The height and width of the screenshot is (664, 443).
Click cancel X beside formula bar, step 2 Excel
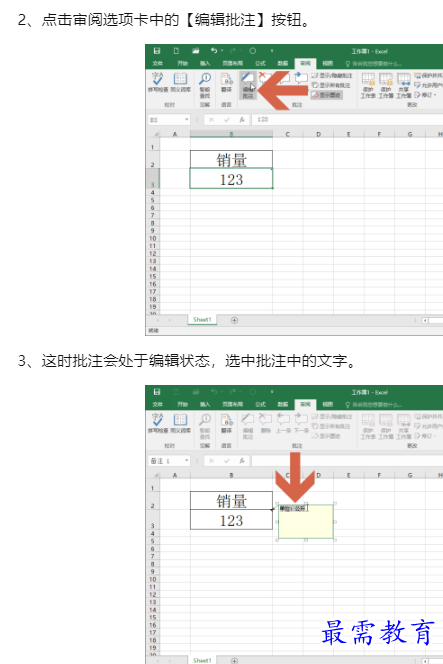(211, 120)
